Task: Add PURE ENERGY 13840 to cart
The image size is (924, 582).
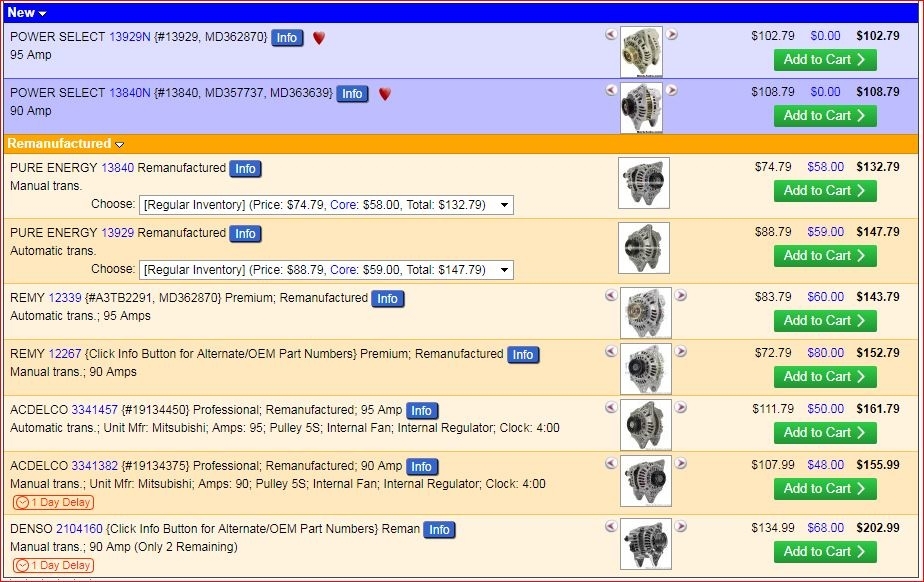Action: pyautogui.click(x=825, y=191)
